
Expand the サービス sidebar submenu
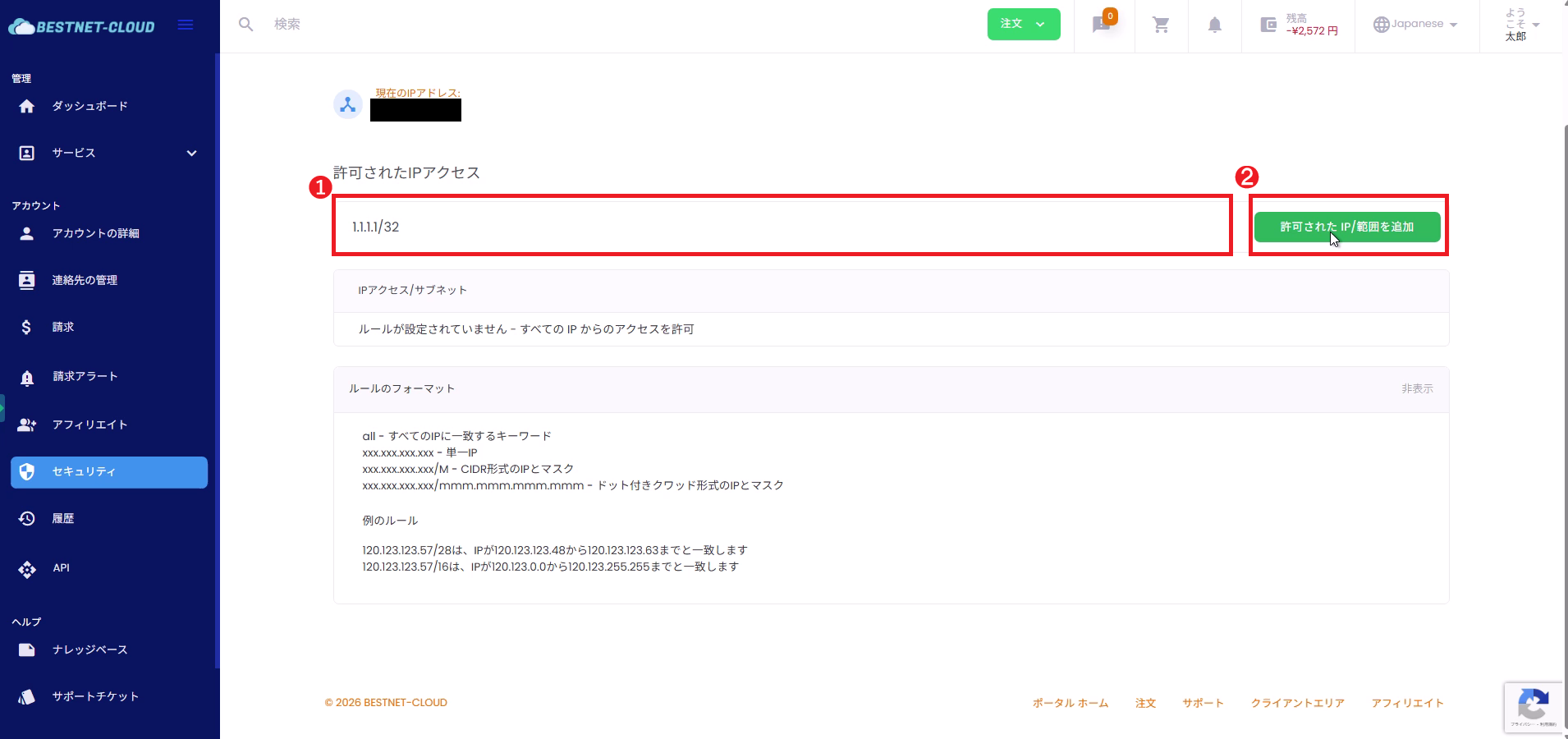tap(191, 154)
